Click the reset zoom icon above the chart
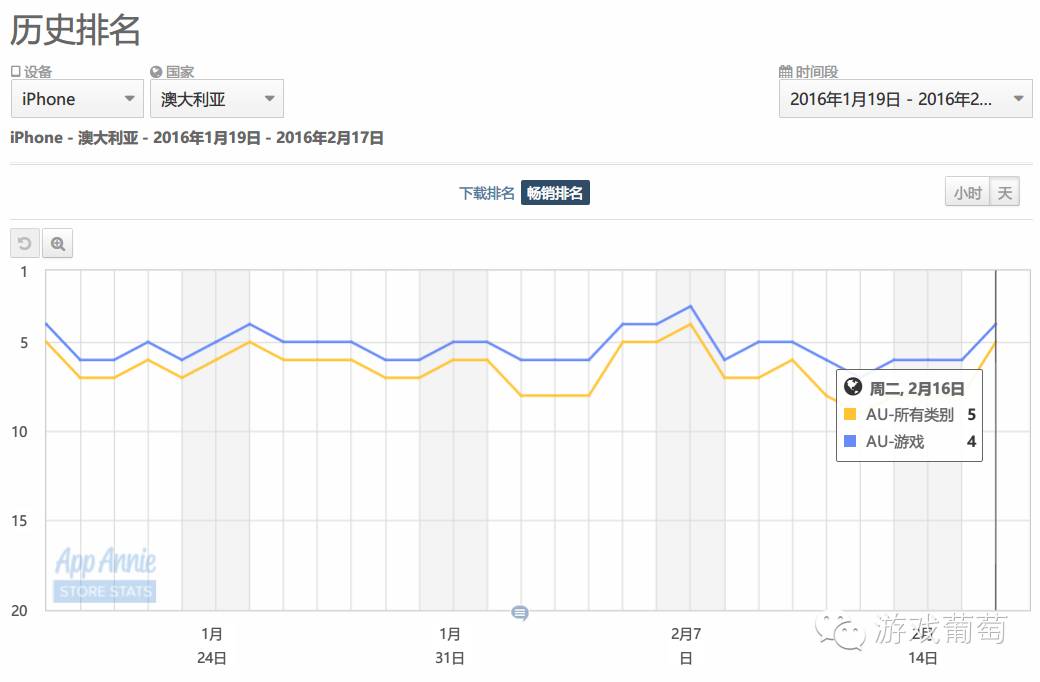This screenshot has width=1040, height=682. pos(24,243)
